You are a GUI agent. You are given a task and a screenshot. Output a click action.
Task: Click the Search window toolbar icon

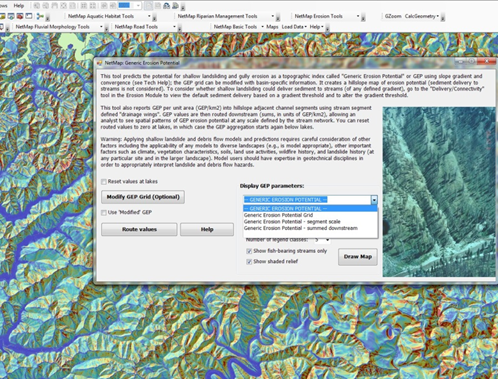[x=11, y=16]
